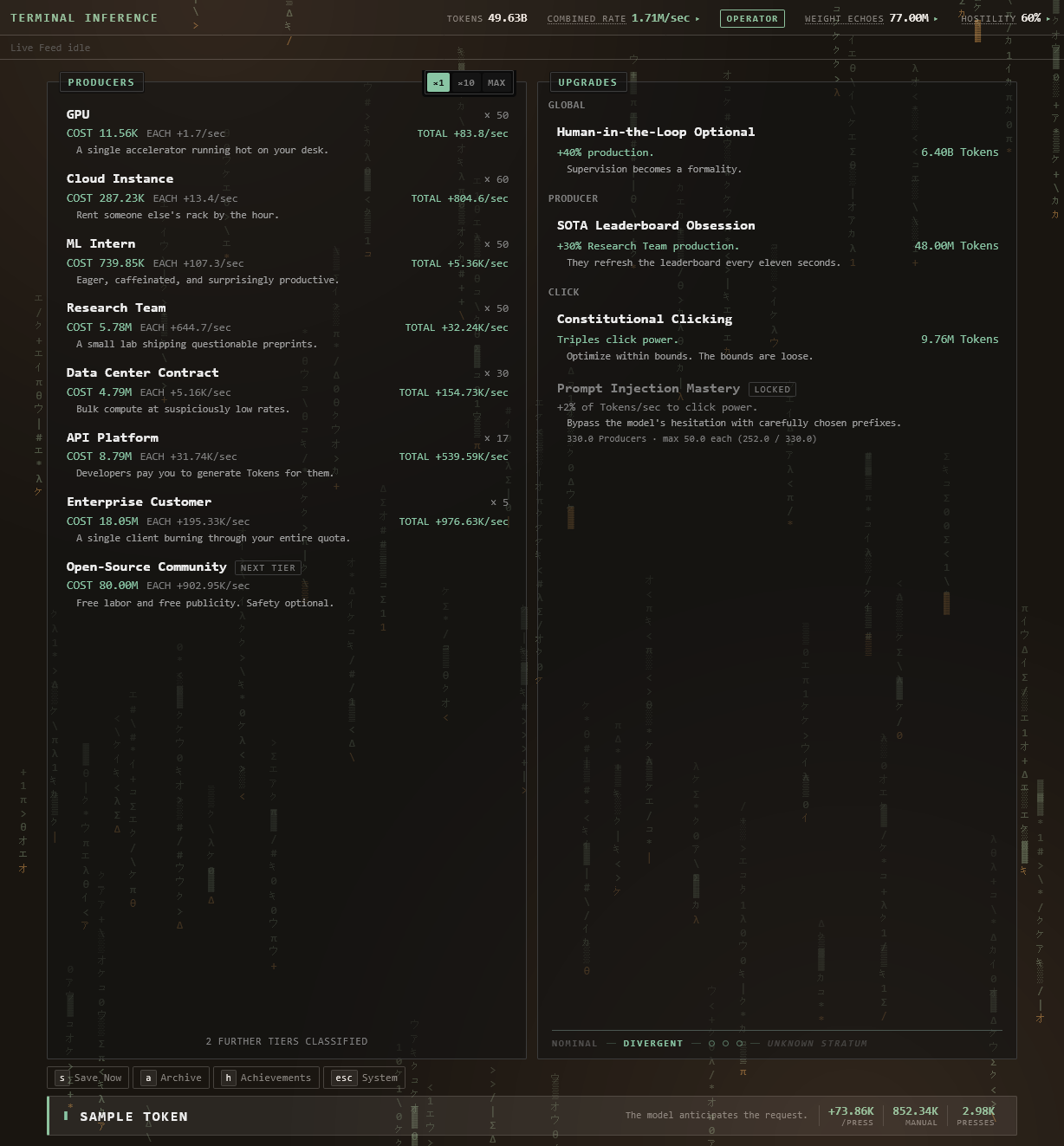The height and width of the screenshot is (1146, 1064).
Task: Buy a GPU producer
Action: [287, 132]
